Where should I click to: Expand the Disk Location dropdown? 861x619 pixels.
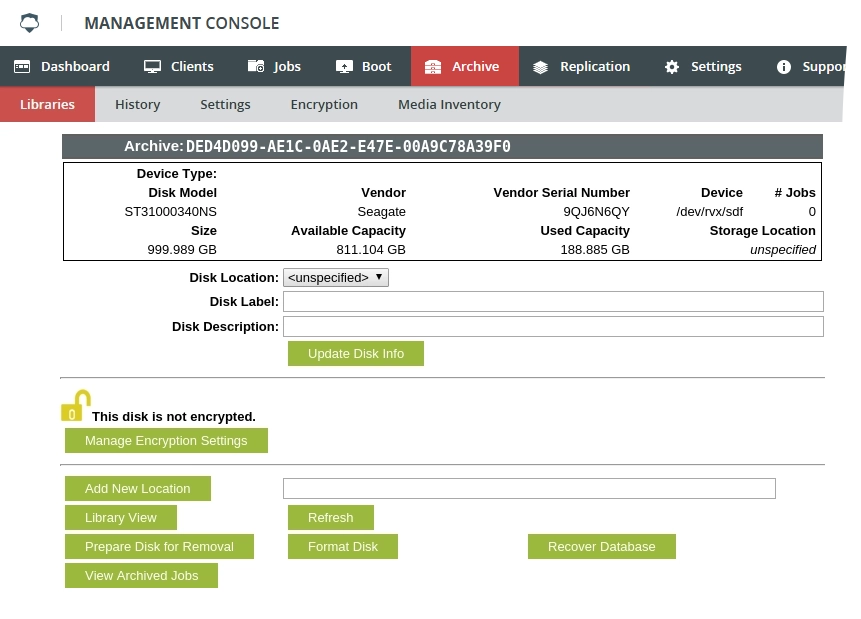(x=336, y=277)
